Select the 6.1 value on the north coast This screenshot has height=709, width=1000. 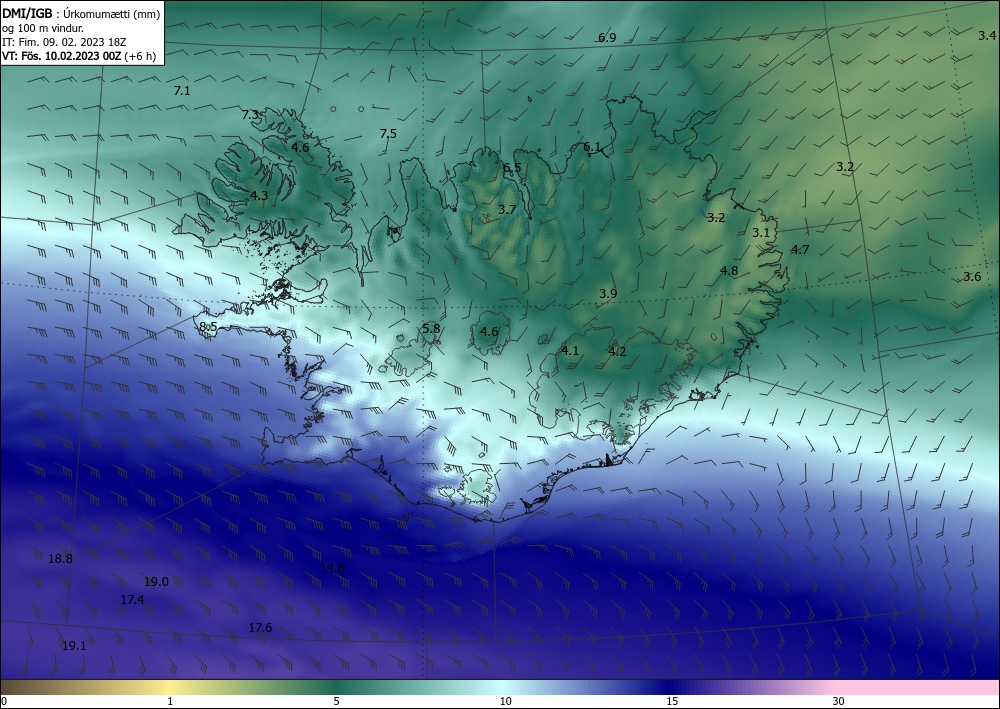click(x=592, y=147)
